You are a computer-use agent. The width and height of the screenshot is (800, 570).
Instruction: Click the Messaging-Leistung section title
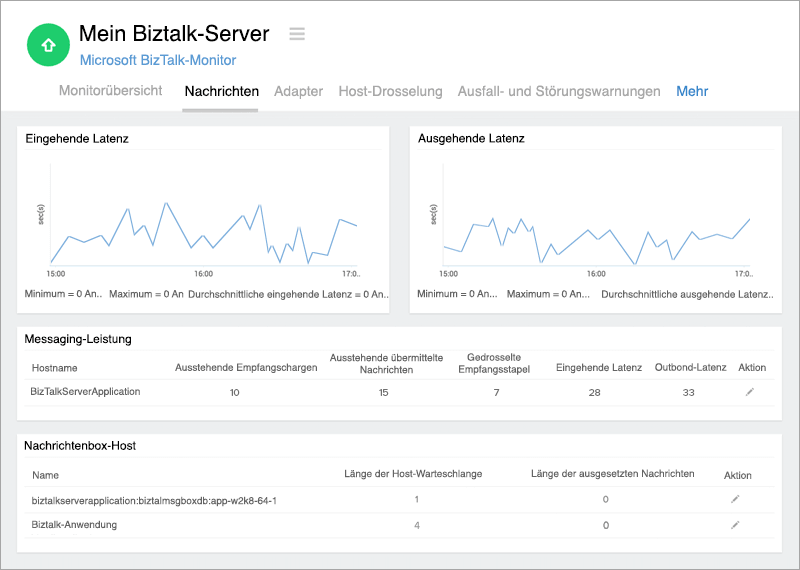pos(78,339)
